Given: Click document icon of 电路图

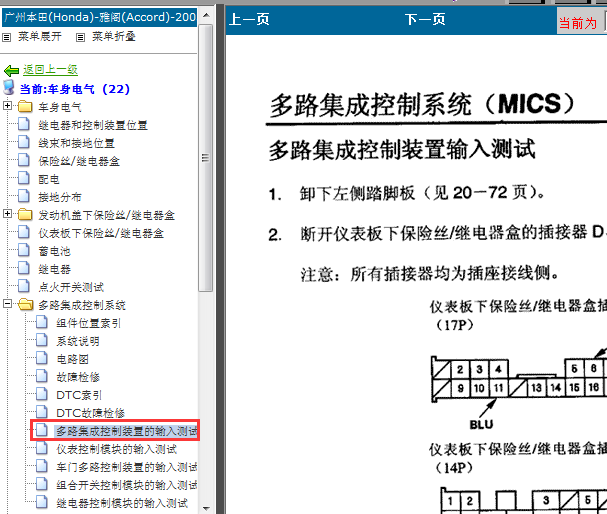Looking at the screenshot, I should 42,358.
